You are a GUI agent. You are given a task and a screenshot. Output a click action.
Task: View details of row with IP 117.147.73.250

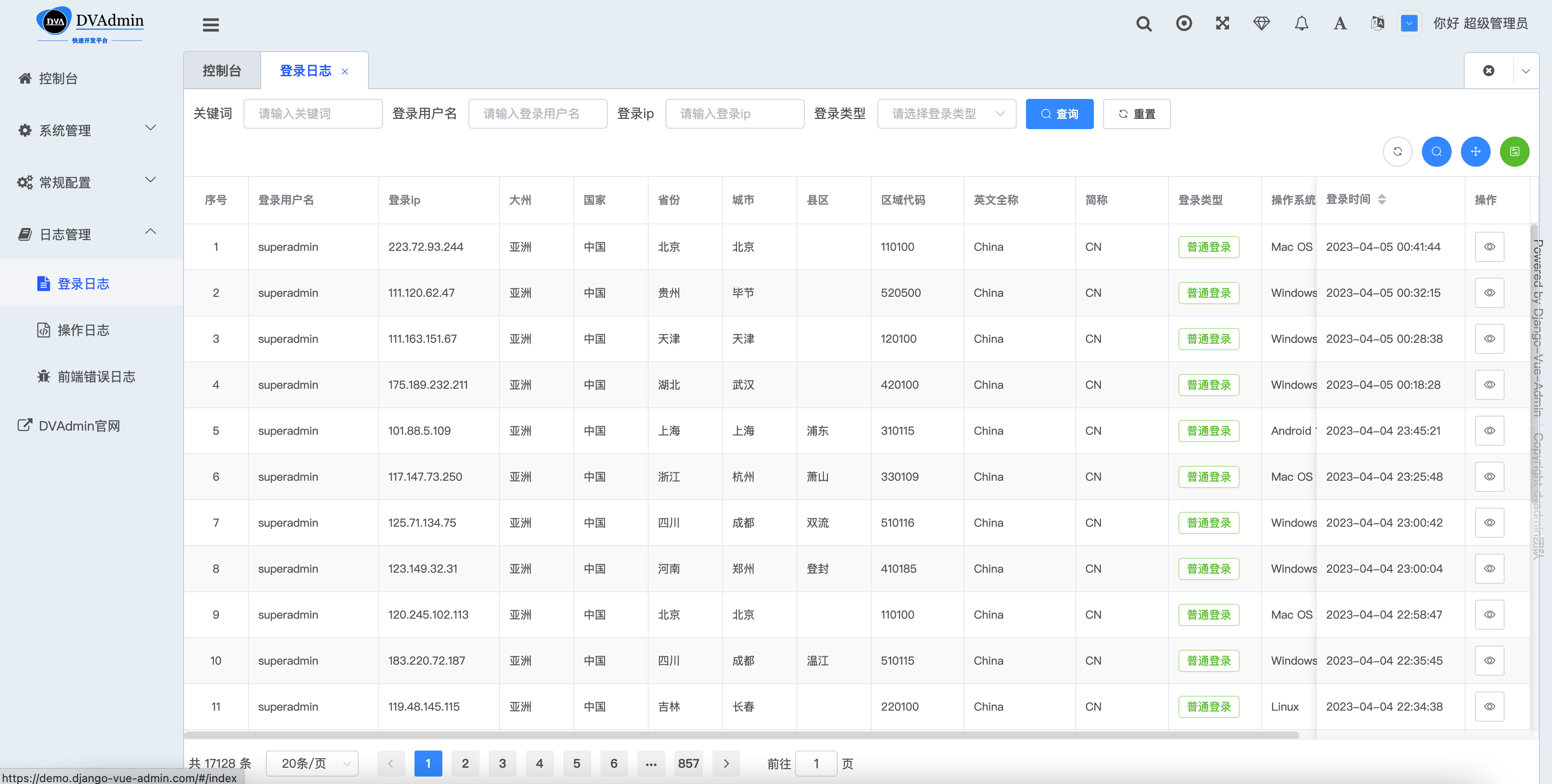1489,477
